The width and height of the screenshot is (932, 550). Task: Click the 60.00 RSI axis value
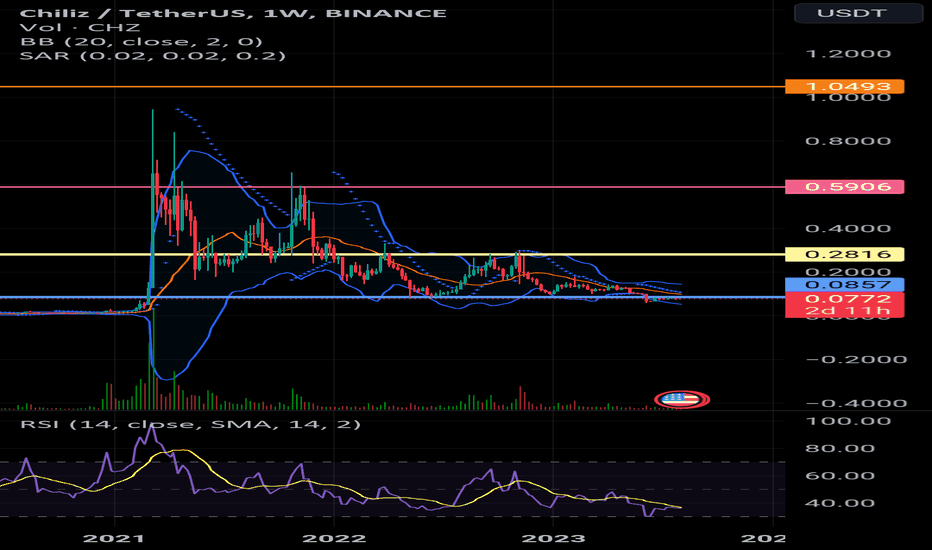coord(840,476)
